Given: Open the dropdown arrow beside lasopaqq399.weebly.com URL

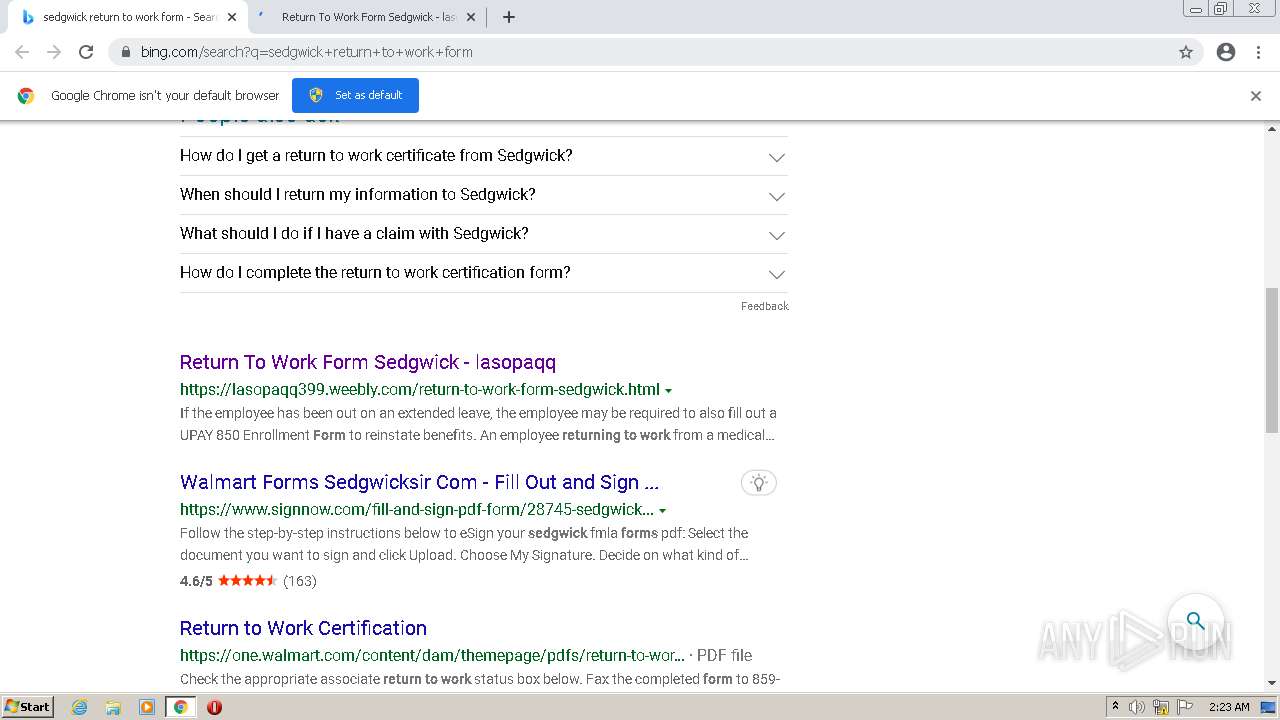Looking at the screenshot, I should 668,390.
